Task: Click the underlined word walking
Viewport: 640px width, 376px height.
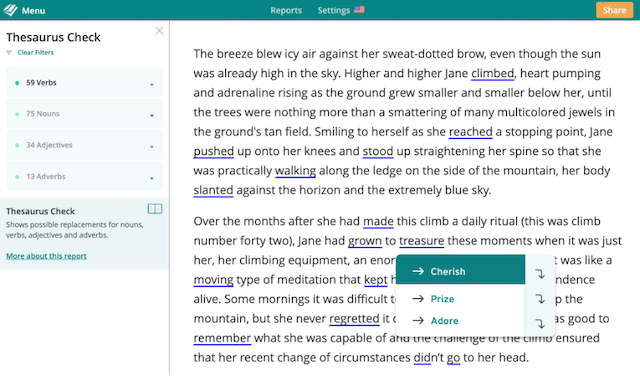Action: (x=296, y=171)
